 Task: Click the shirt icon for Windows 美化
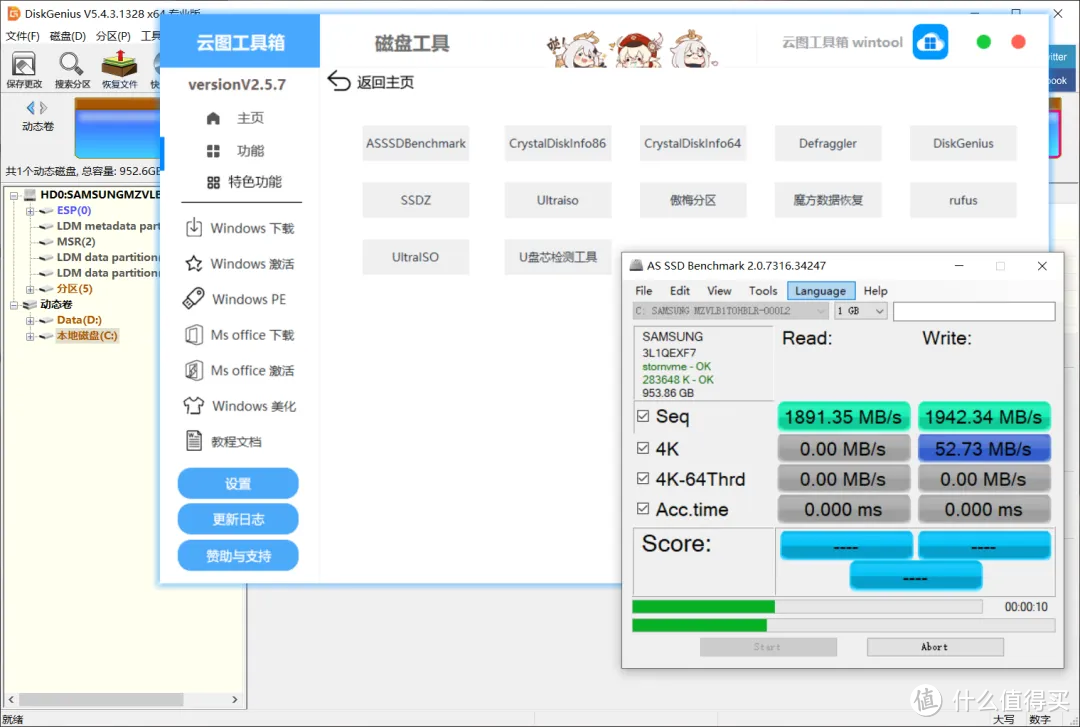click(194, 406)
